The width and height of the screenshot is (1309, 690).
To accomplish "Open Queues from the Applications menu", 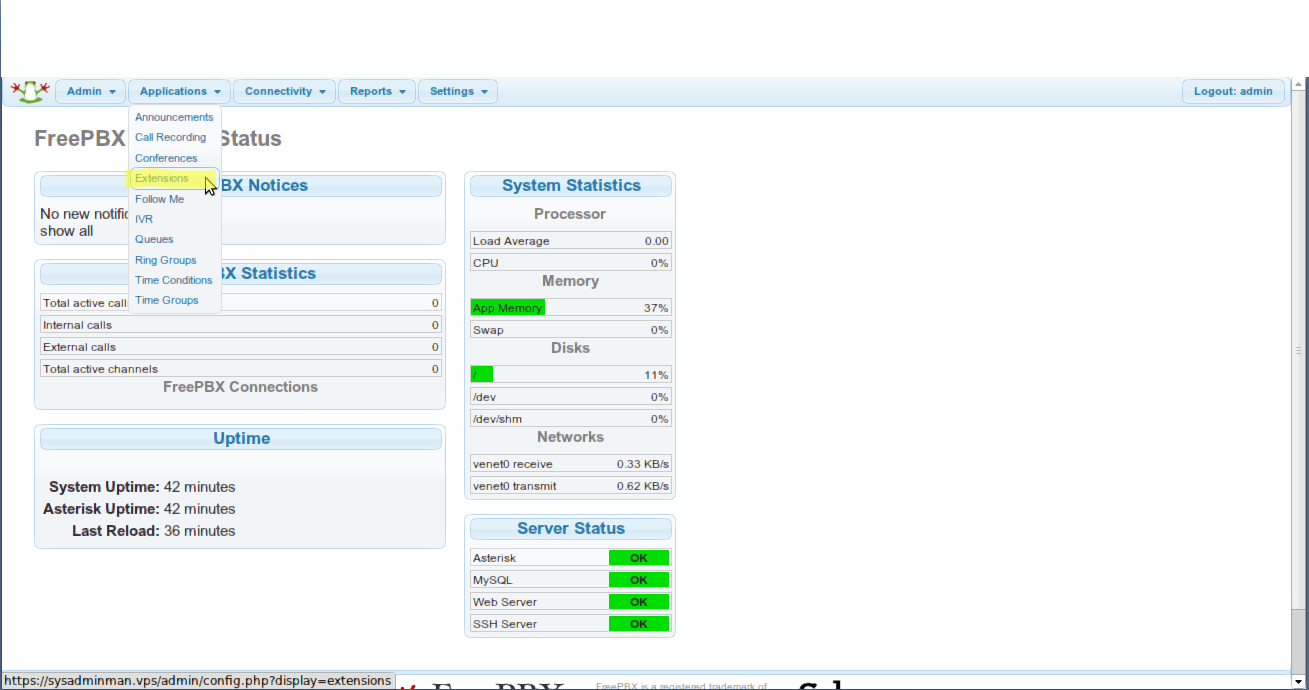I will (154, 239).
